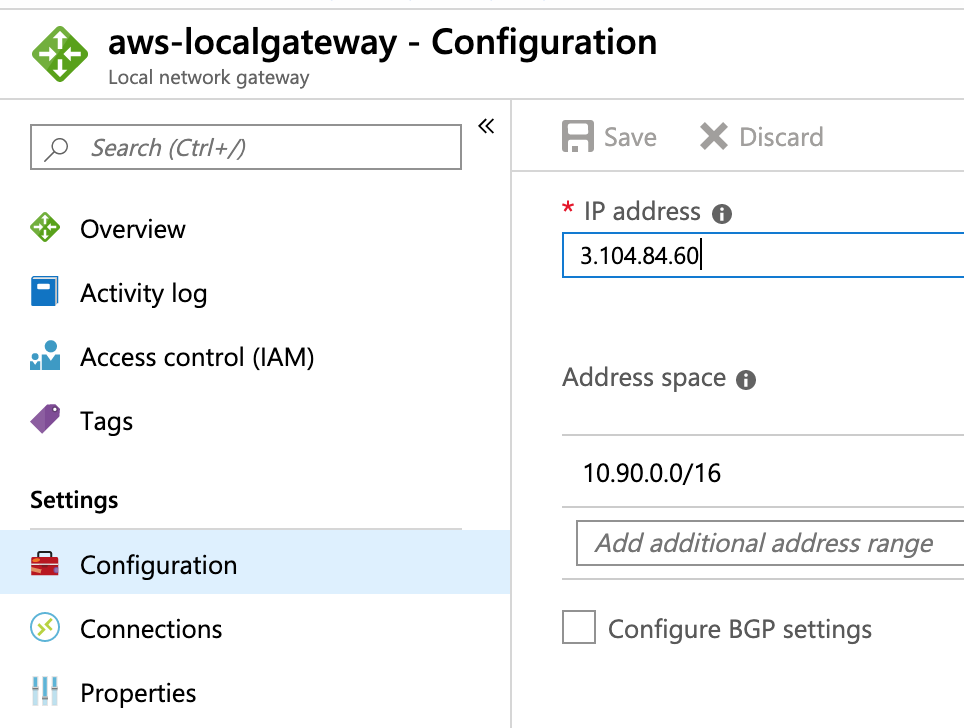Select the Configuration toolbox icon
The width and height of the screenshot is (964, 728).
(x=45, y=563)
